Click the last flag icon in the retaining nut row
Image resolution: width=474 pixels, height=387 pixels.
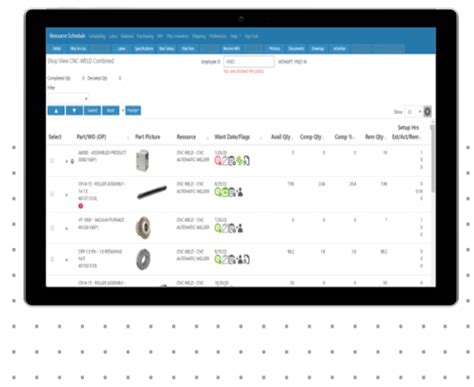tap(246, 259)
